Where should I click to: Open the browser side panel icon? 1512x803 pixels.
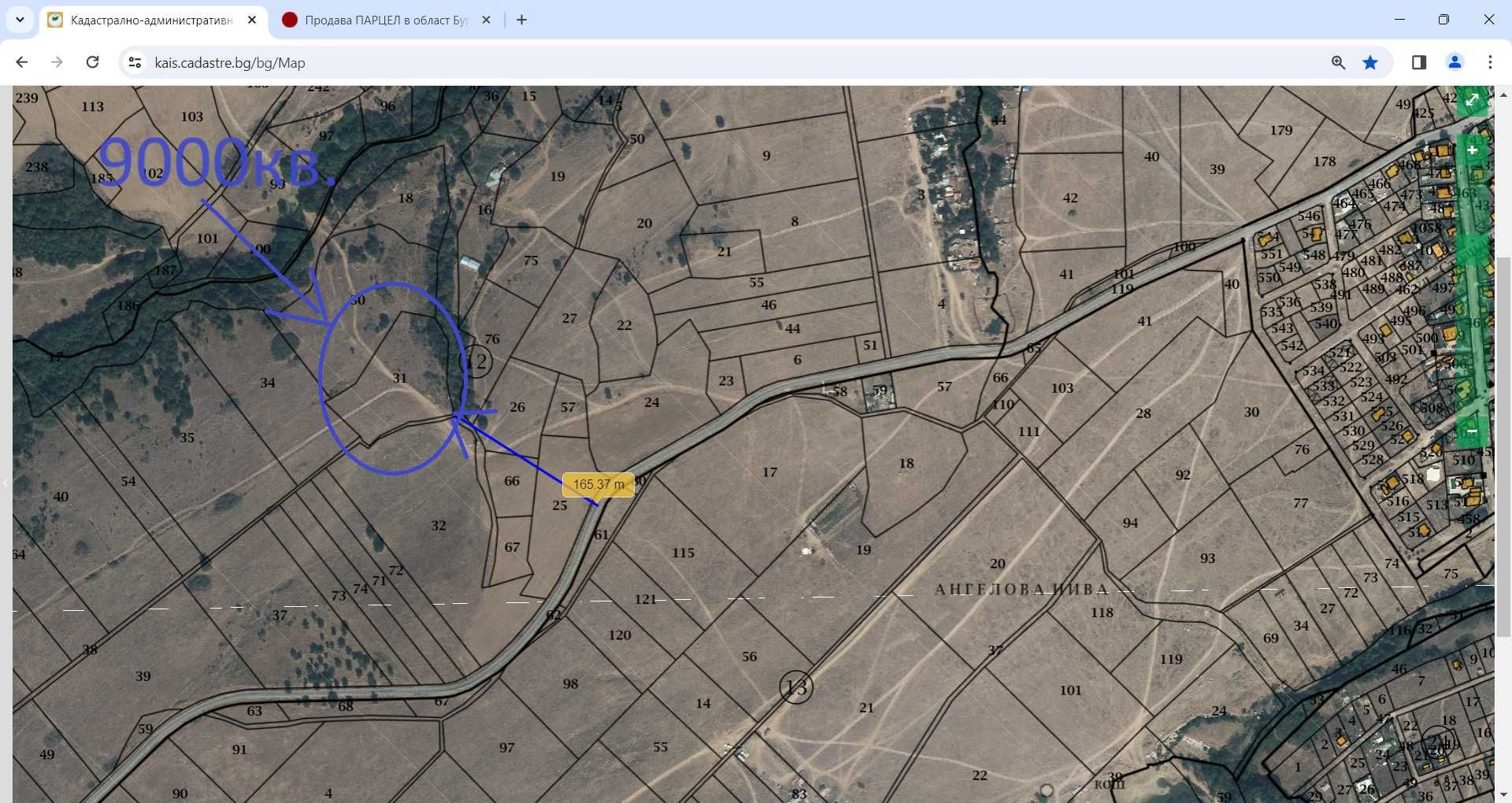[x=1419, y=62]
